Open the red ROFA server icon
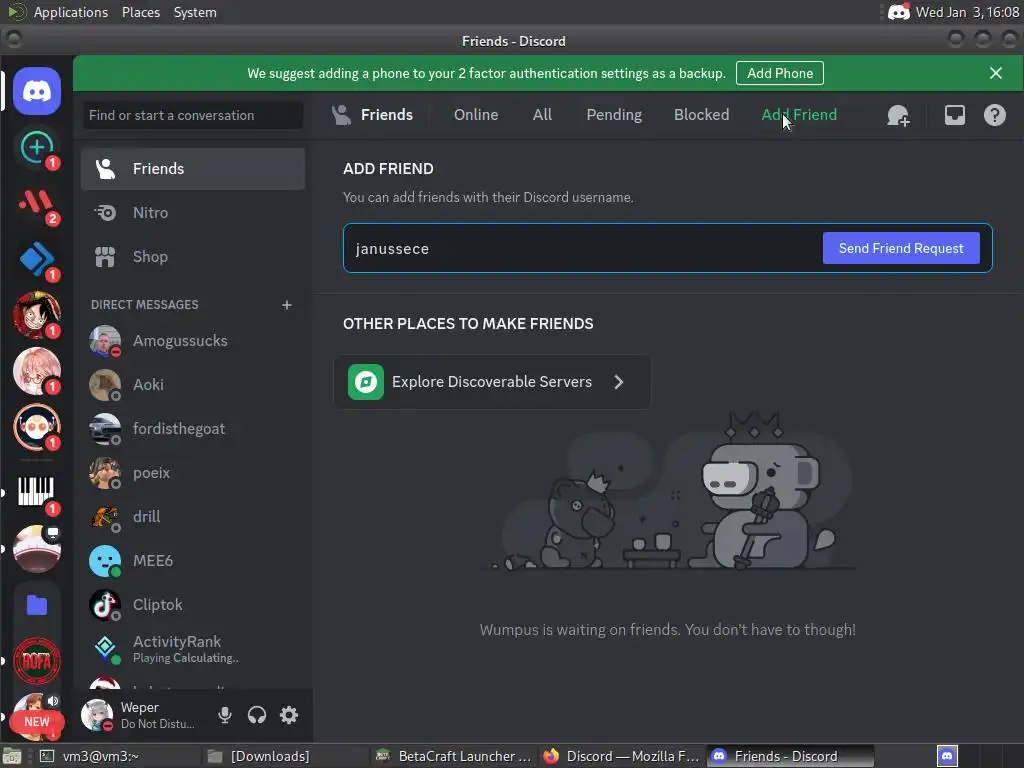 tap(37, 661)
